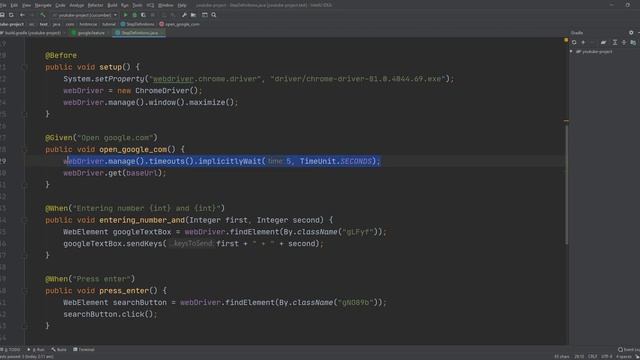Open the Build tool window button
The image size is (640, 360).
59,350
